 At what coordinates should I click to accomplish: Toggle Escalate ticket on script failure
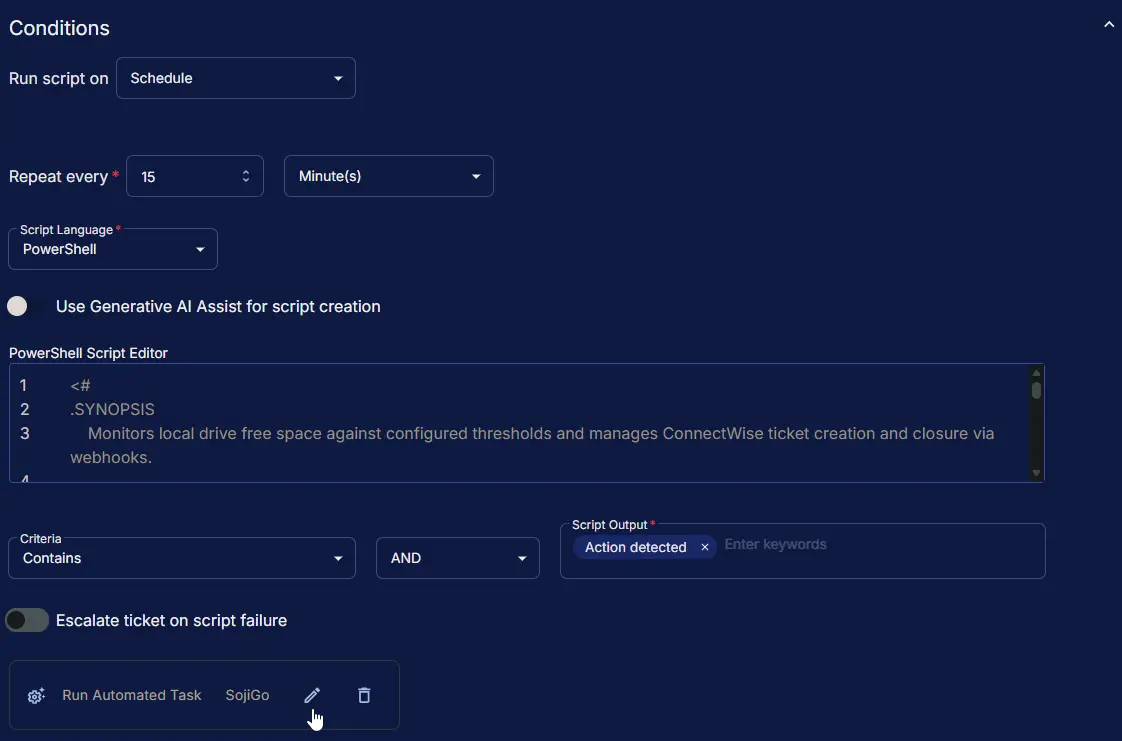point(27,620)
